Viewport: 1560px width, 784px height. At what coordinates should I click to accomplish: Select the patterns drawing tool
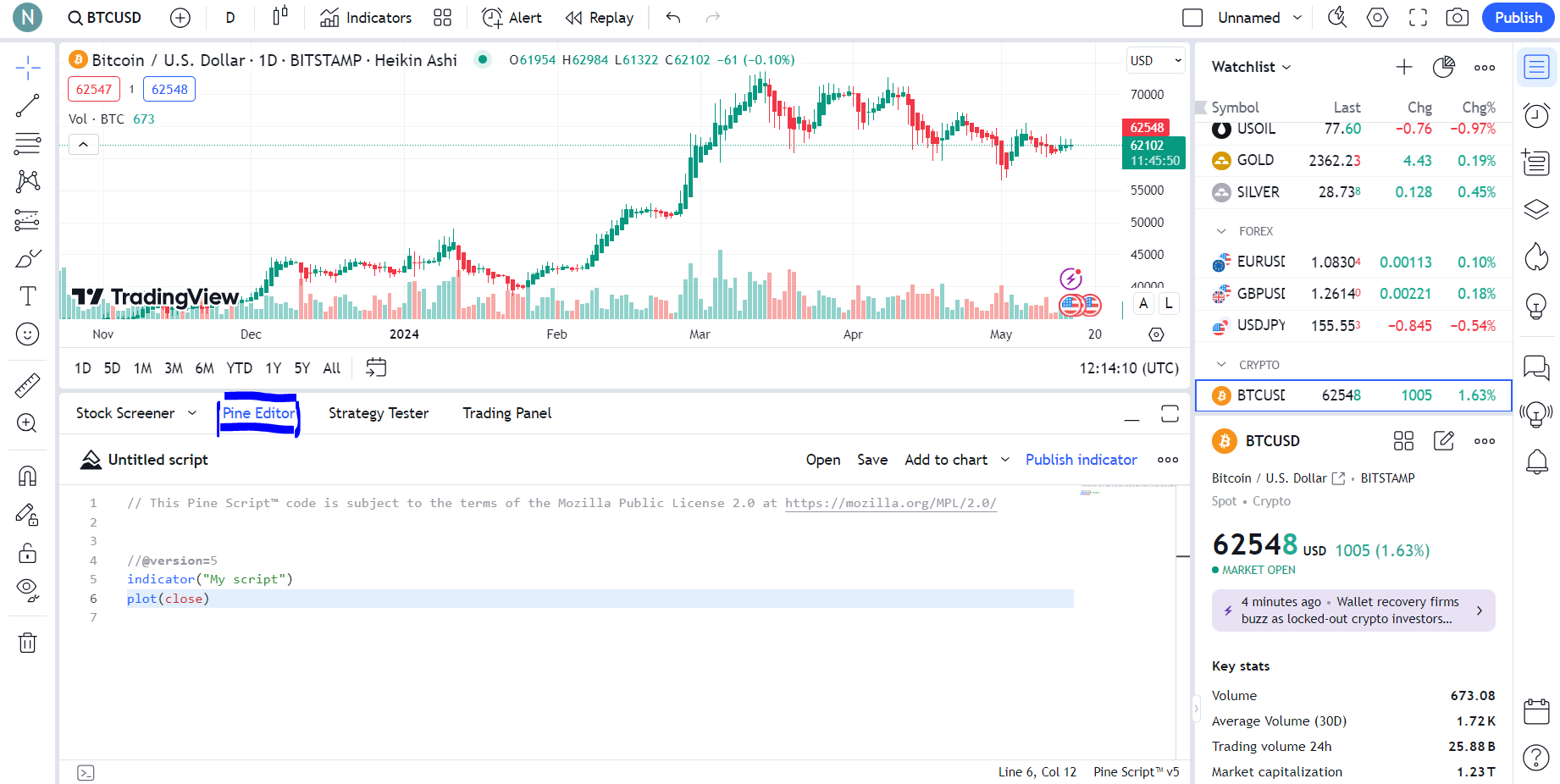pyautogui.click(x=27, y=181)
